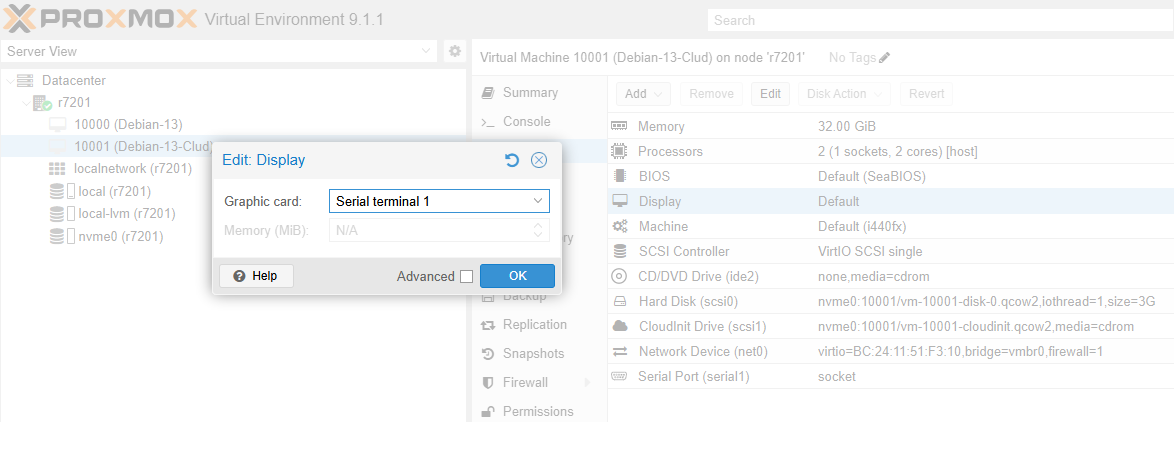
Task: Click the localnetwork grid icon
Action: 57,169
